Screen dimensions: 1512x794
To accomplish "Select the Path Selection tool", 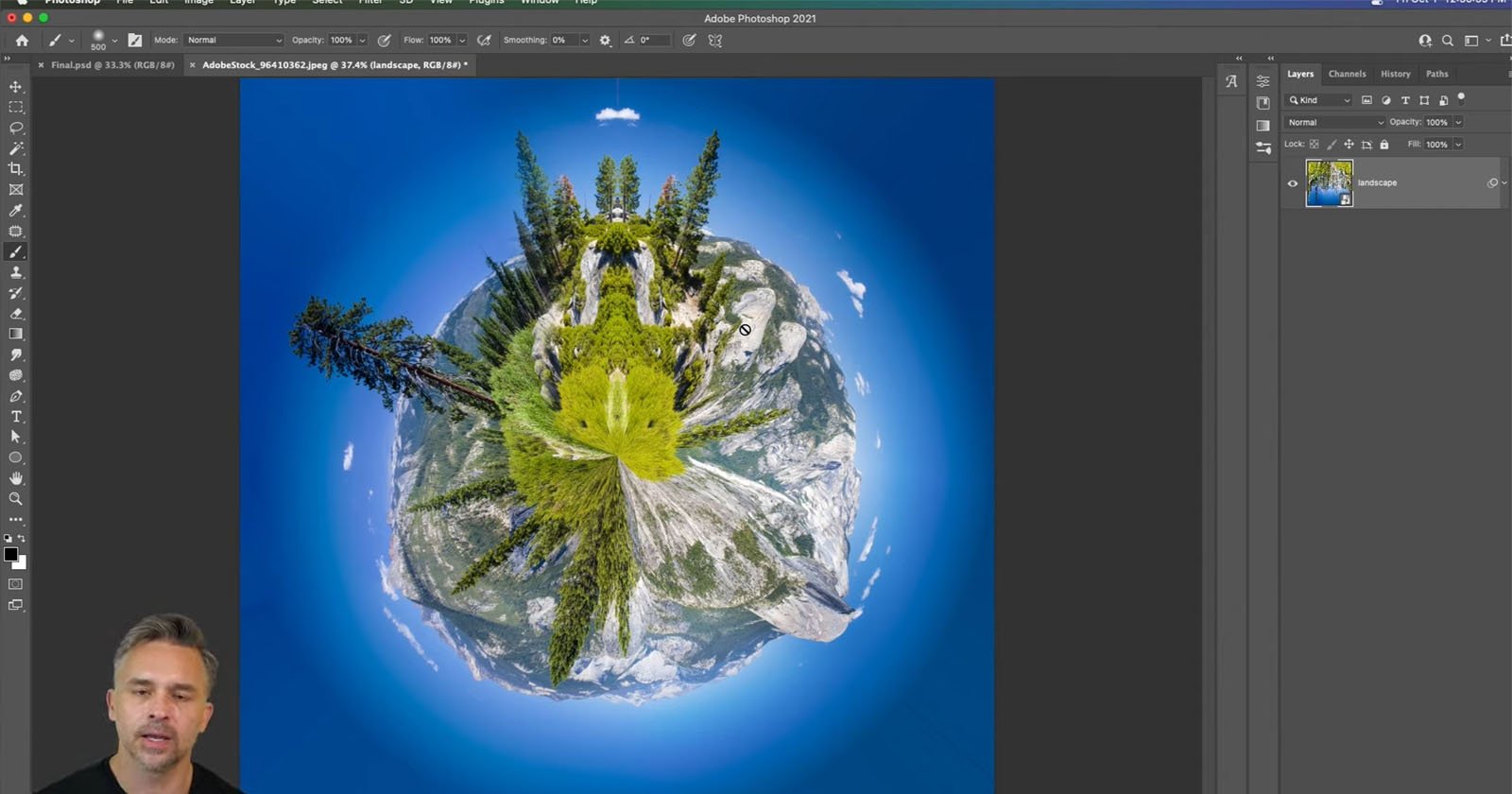I will click(x=16, y=437).
